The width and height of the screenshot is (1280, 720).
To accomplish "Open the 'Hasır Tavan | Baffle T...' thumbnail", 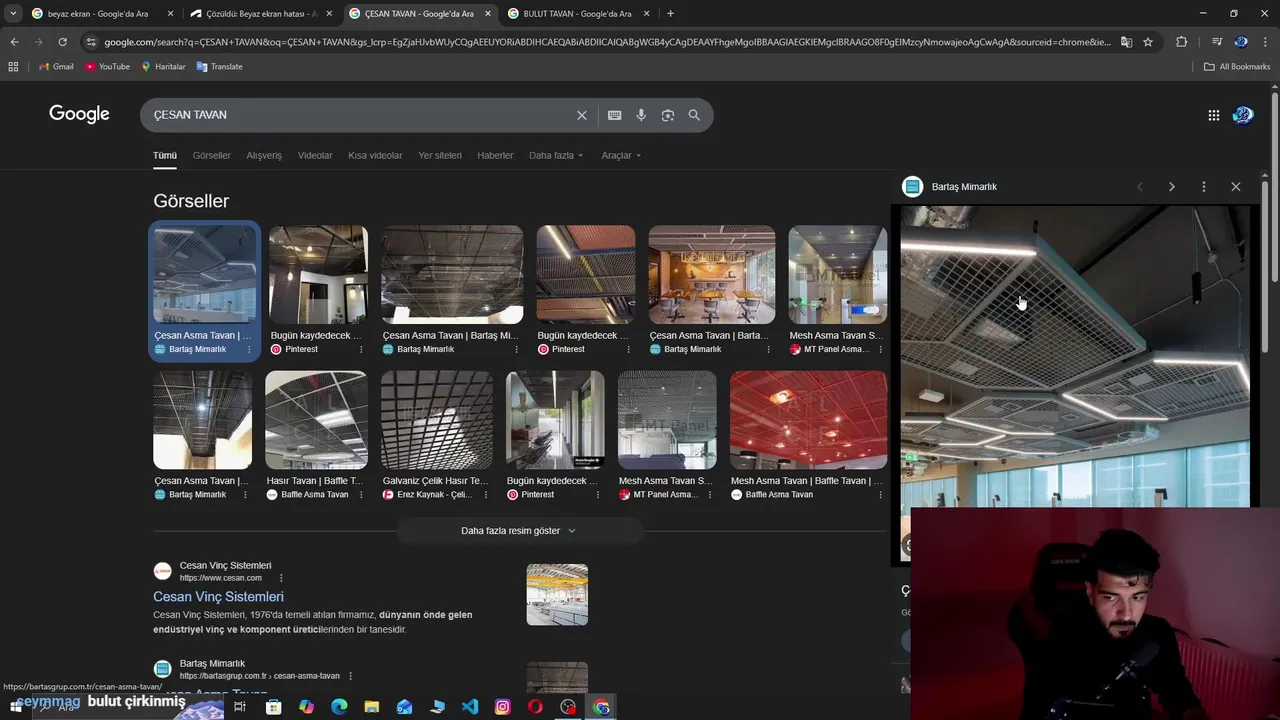I will [316, 420].
